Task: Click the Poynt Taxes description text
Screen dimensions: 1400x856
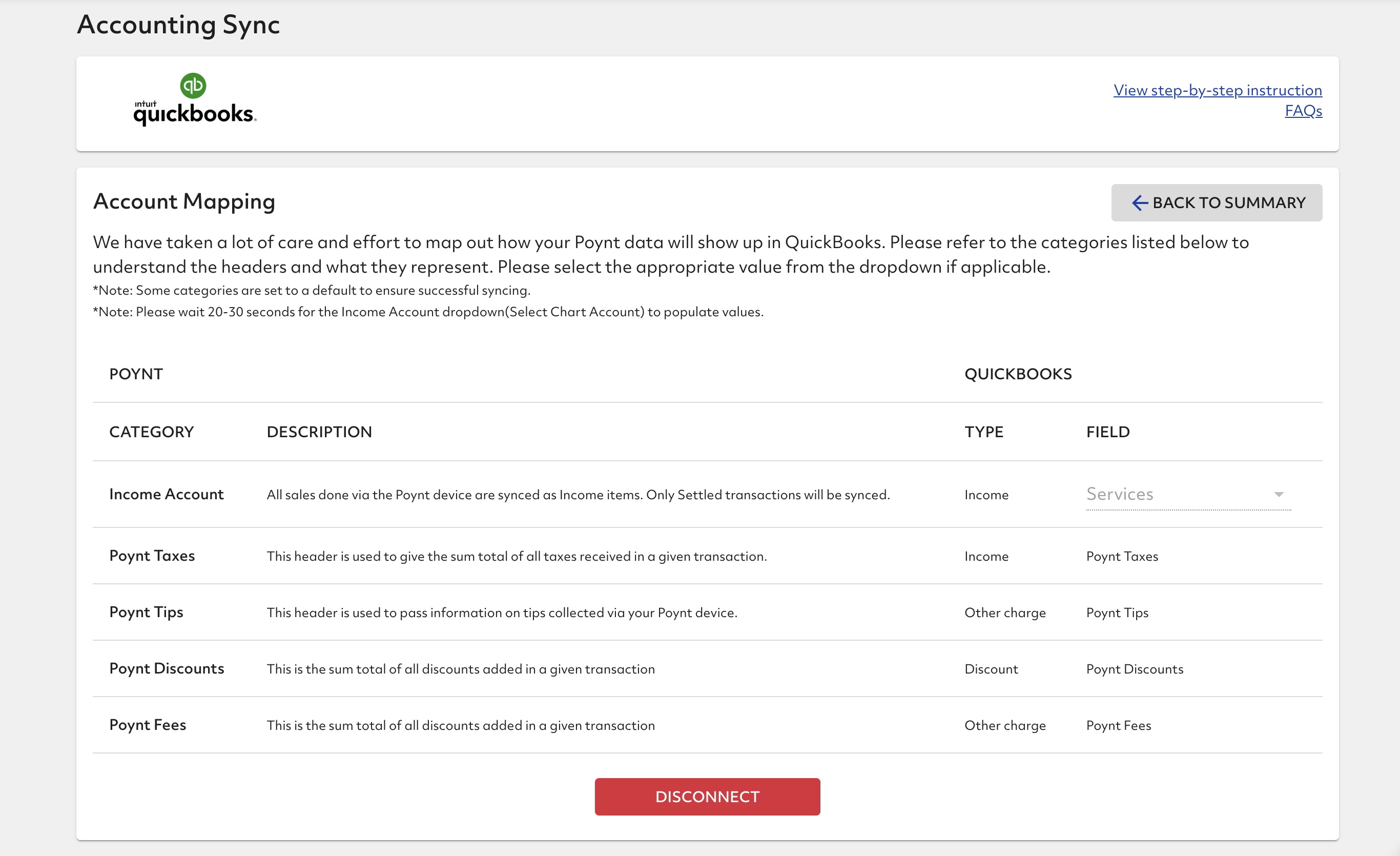Action: (517, 557)
